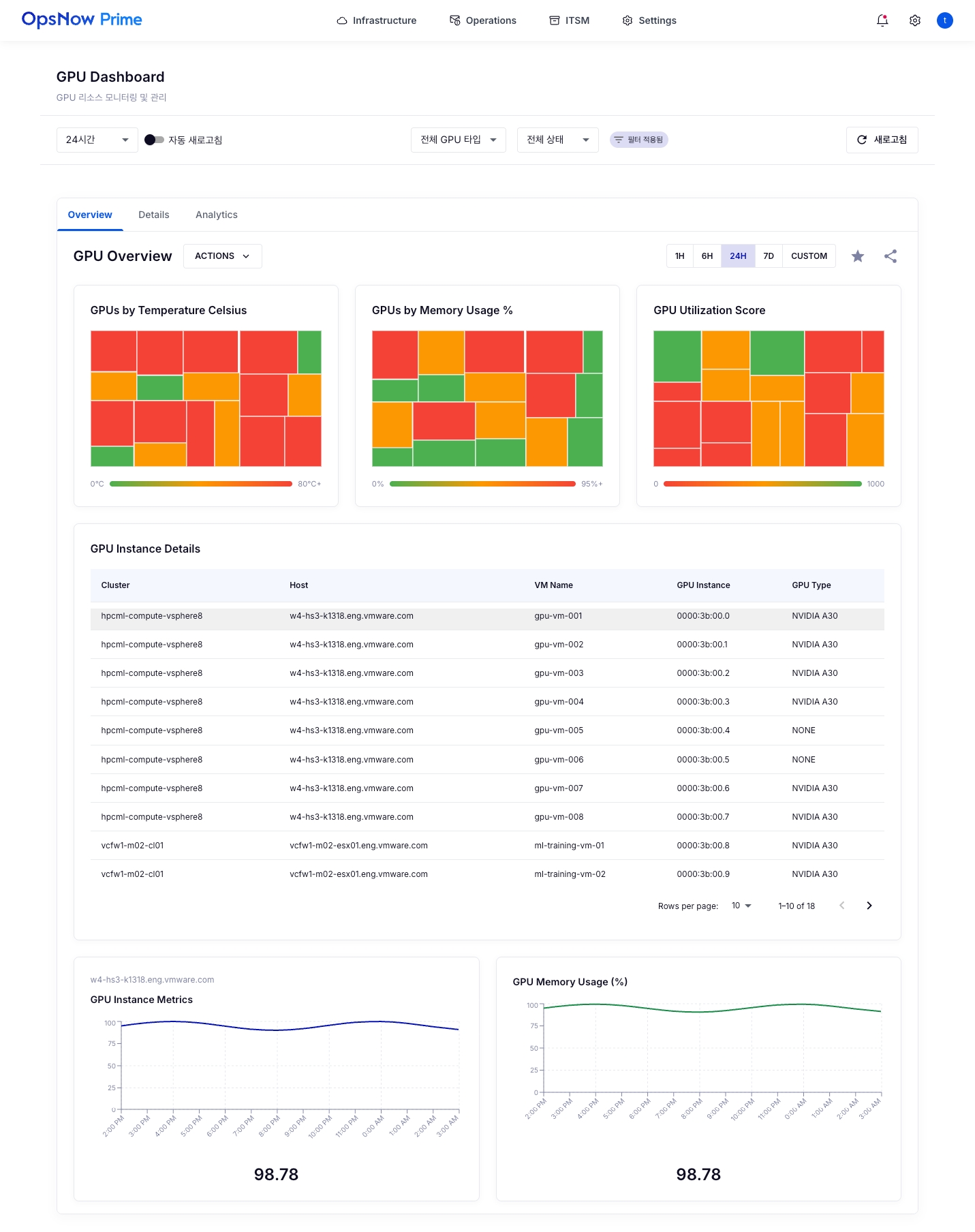975x1232 pixels.
Task: Mark dashboard as favorite with star icon
Action: [858, 256]
